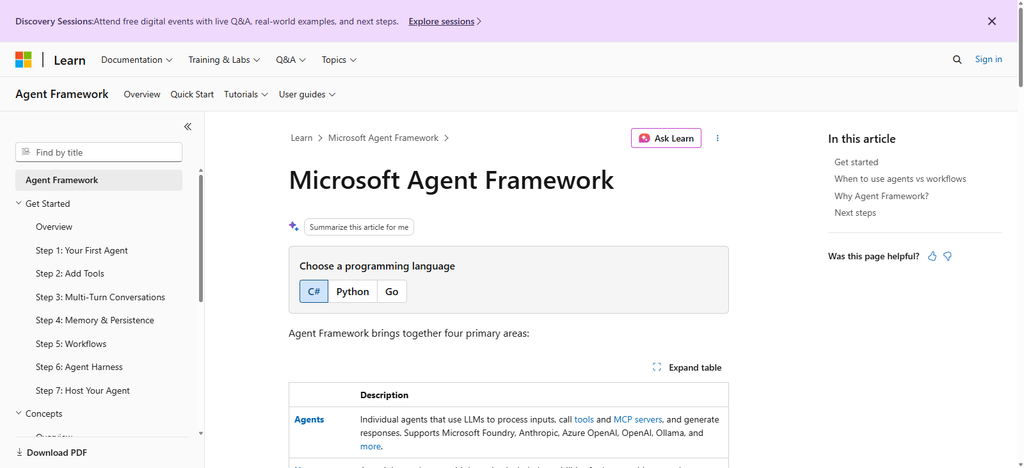Open Step 7: Host Your Agent

(x=83, y=390)
